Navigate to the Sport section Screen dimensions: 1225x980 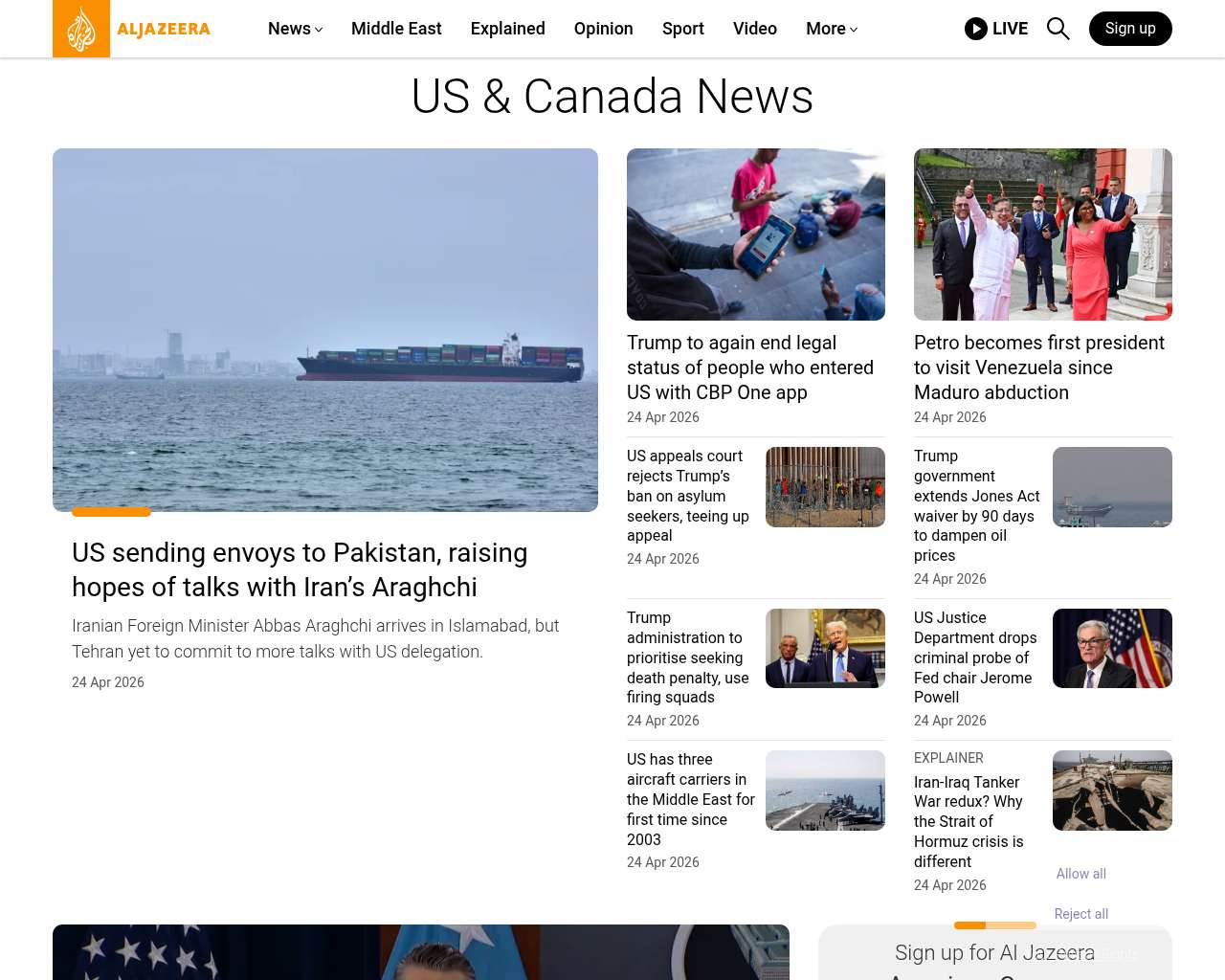coord(682,29)
